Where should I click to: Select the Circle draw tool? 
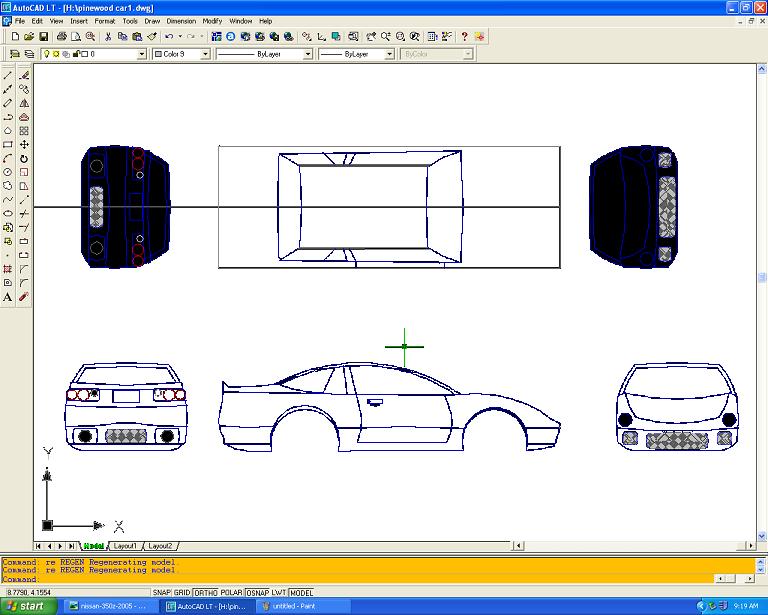[8, 172]
